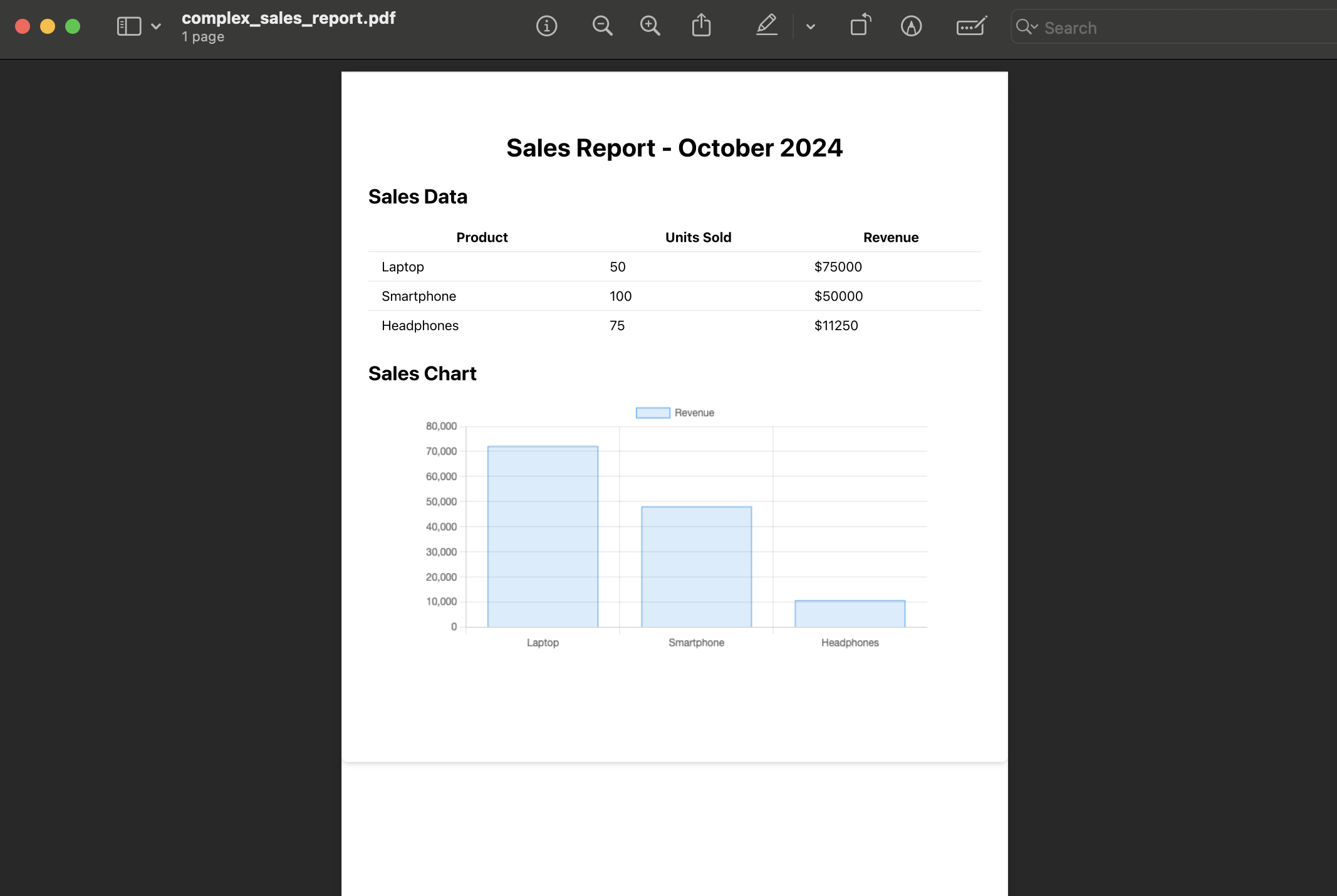The height and width of the screenshot is (896, 1337).
Task: Click the Smartphone bar in chart
Action: click(696, 566)
